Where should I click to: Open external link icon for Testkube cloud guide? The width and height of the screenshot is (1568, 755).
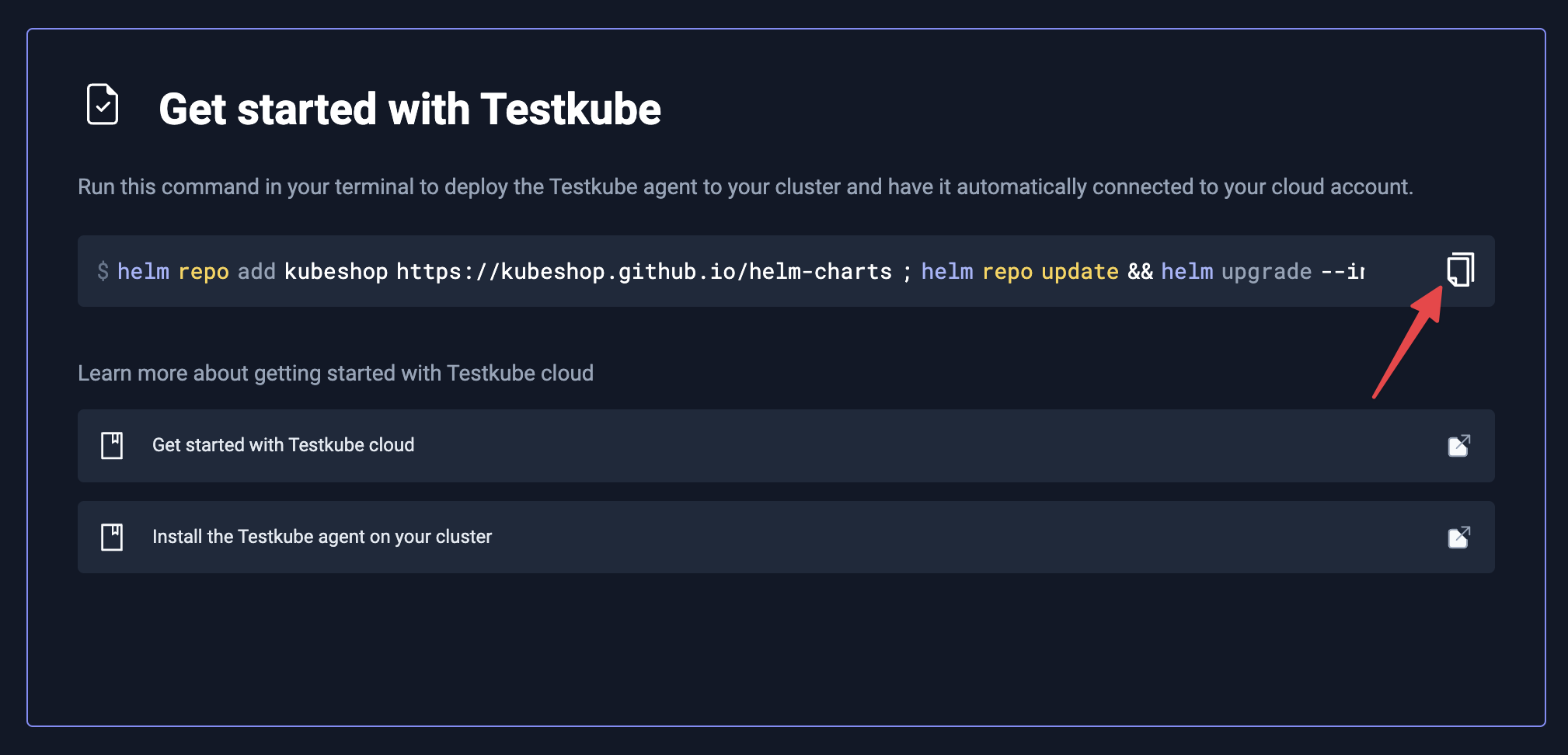[x=1459, y=445]
